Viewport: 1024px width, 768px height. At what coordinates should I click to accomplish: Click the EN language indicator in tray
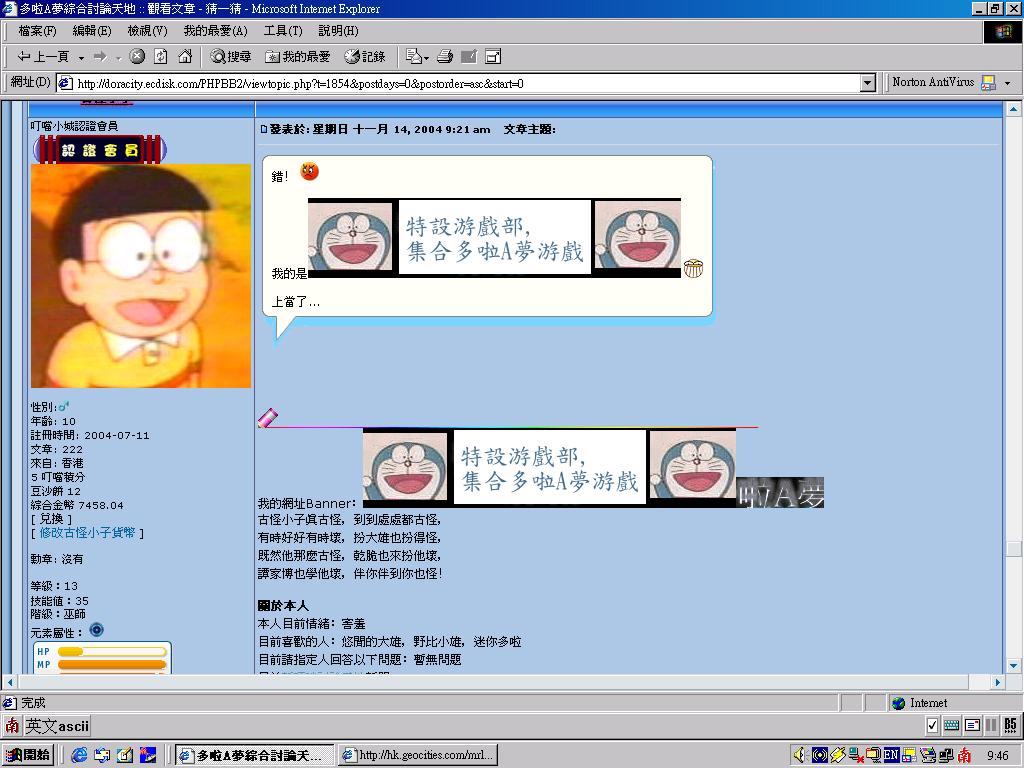pyautogui.click(x=891, y=756)
